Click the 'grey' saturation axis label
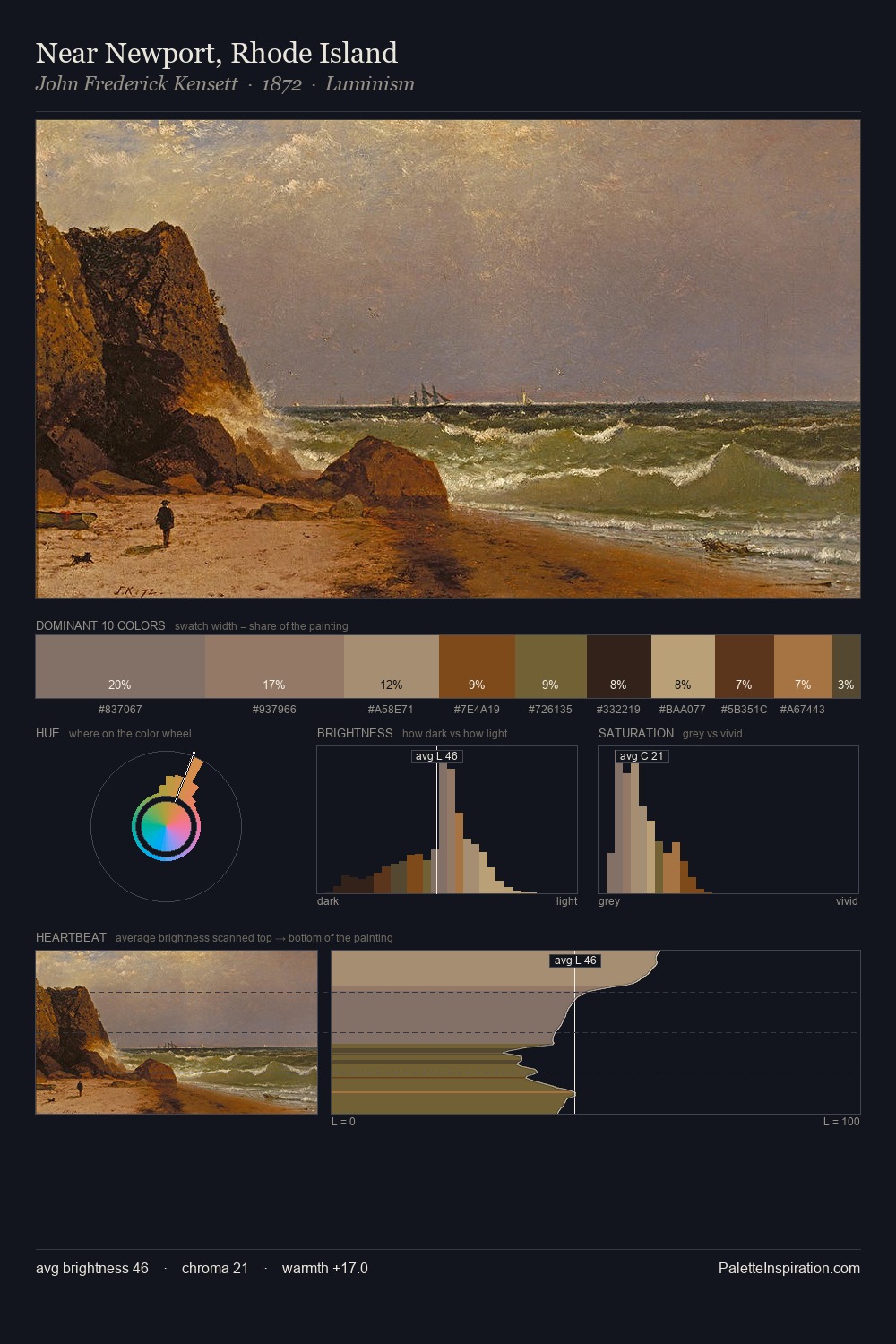 pyautogui.click(x=609, y=901)
